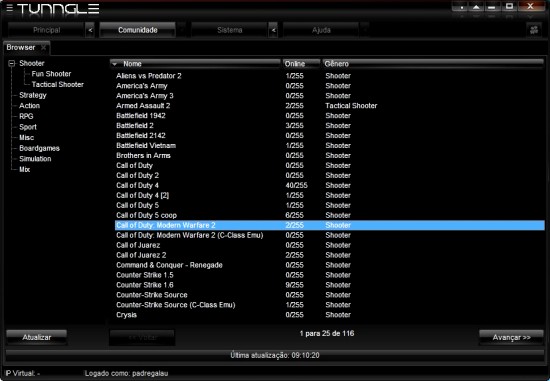550x381 pixels.
Task: Click the Última atualização status bar
Action: pyautogui.click(x=275, y=355)
